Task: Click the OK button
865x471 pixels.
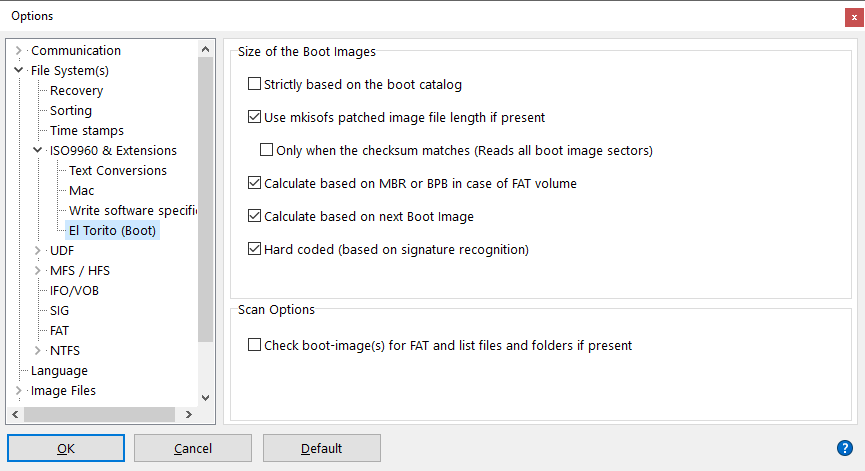Action: coord(66,448)
